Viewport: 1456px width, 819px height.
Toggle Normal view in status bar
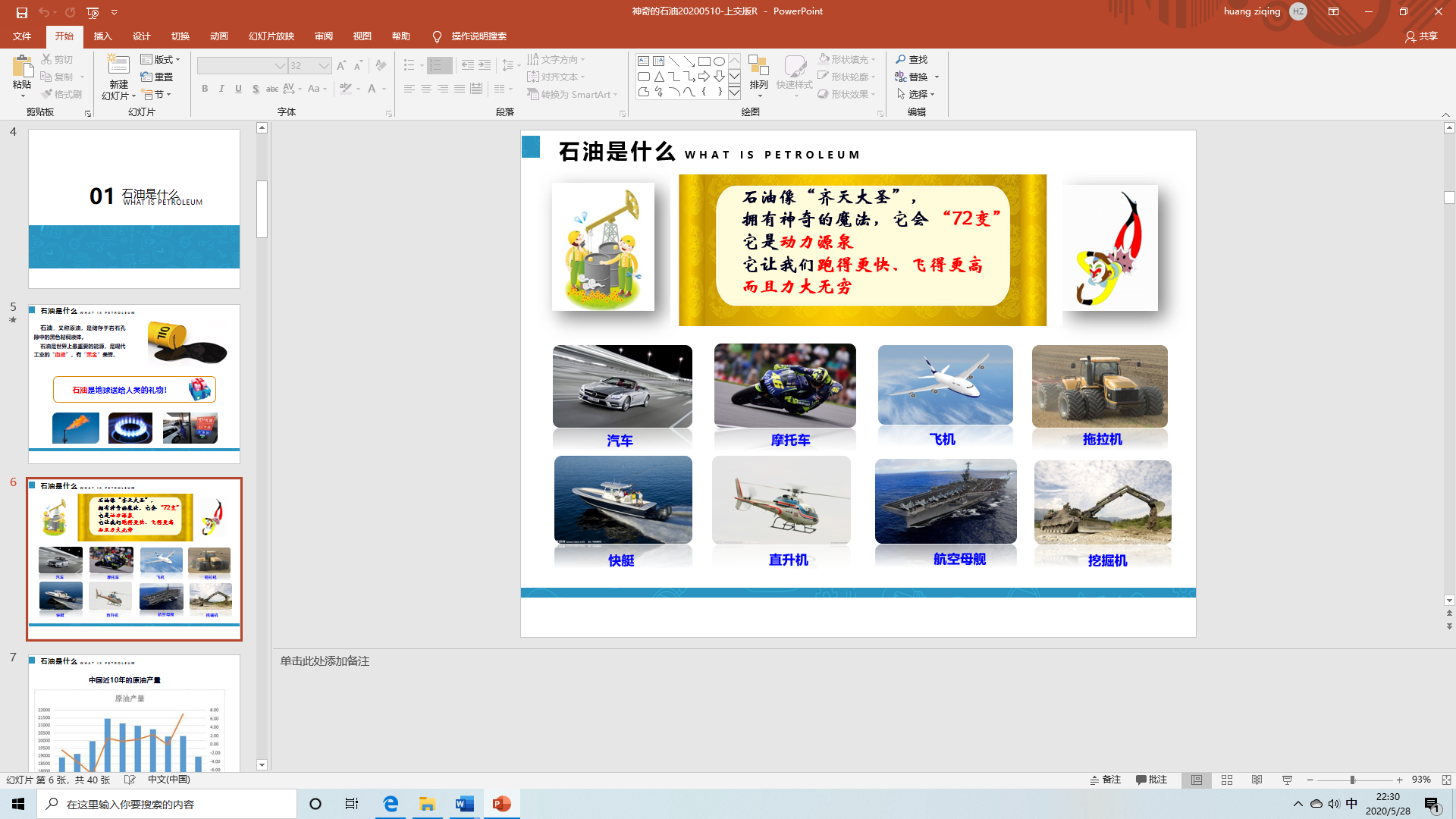point(1197,780)
